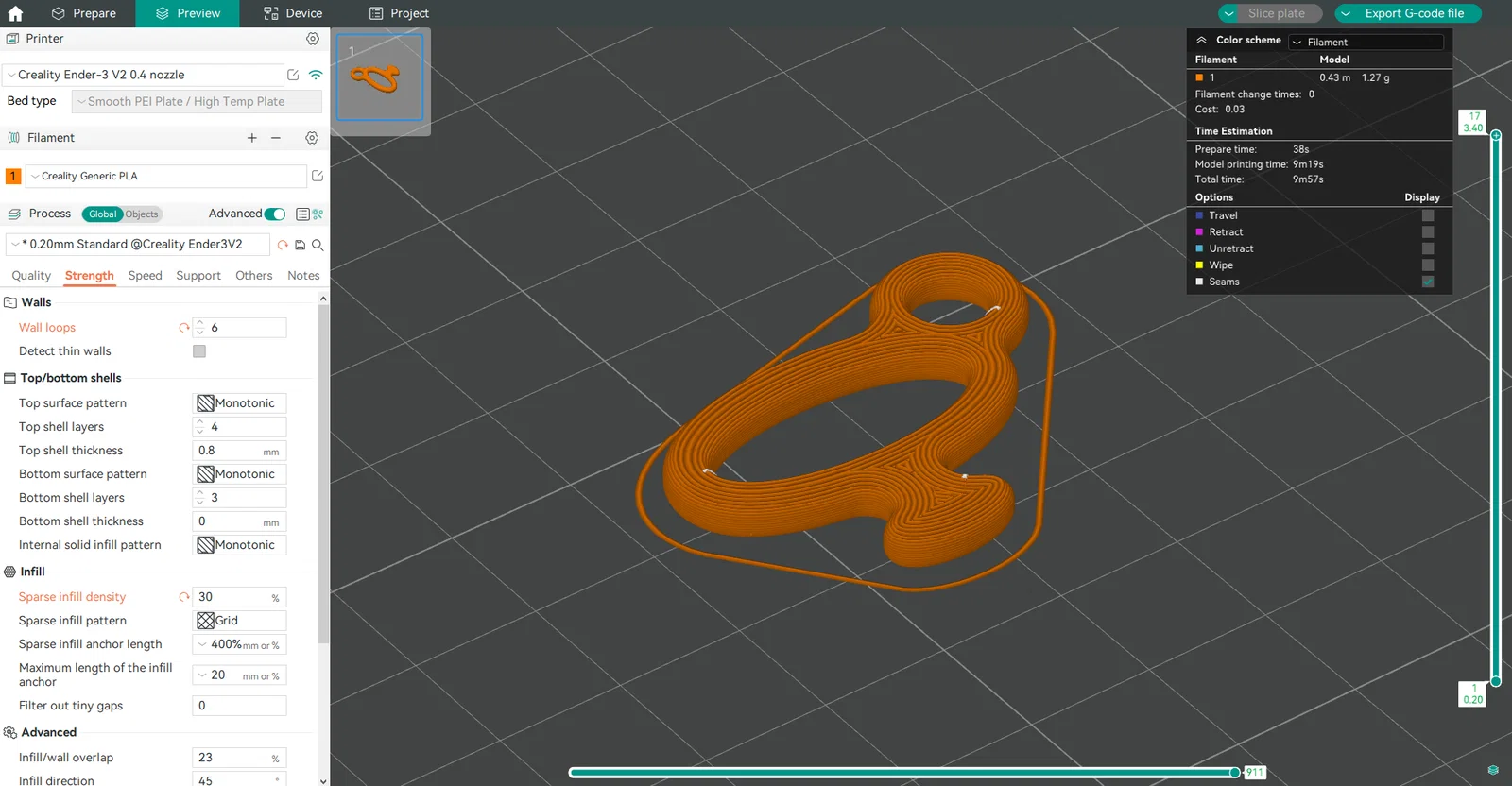Viewport: 1512px width, 786px height.
Task: Open the Creality Generic PLA filament dropdown
Action: (166, 176)
